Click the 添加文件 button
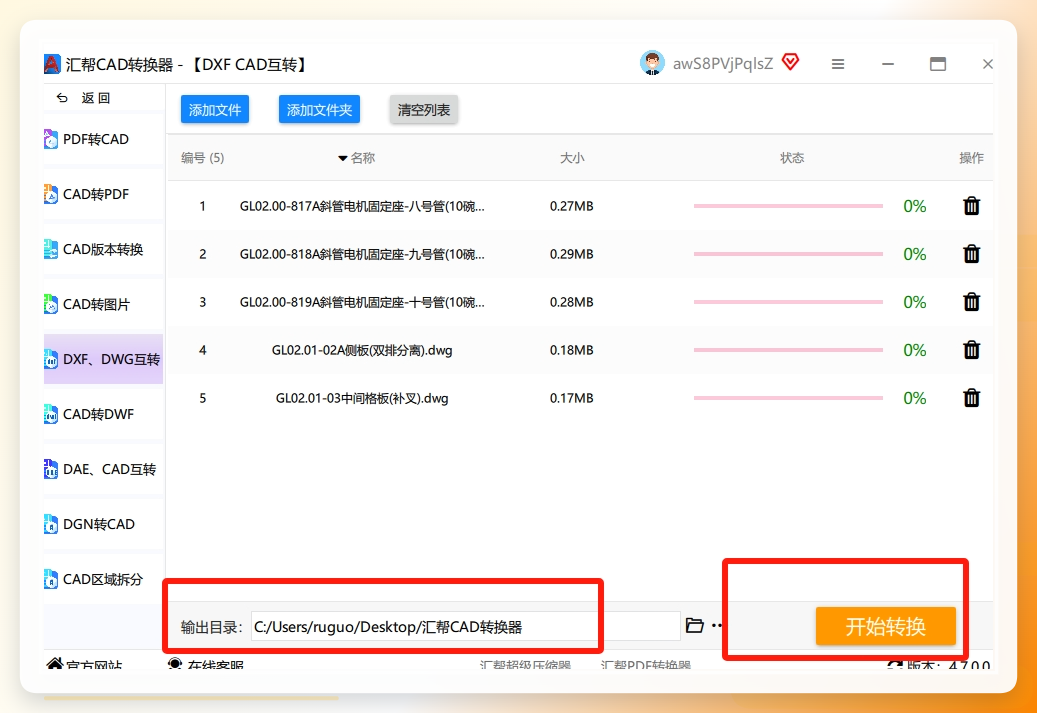 [x=215, y=110]
